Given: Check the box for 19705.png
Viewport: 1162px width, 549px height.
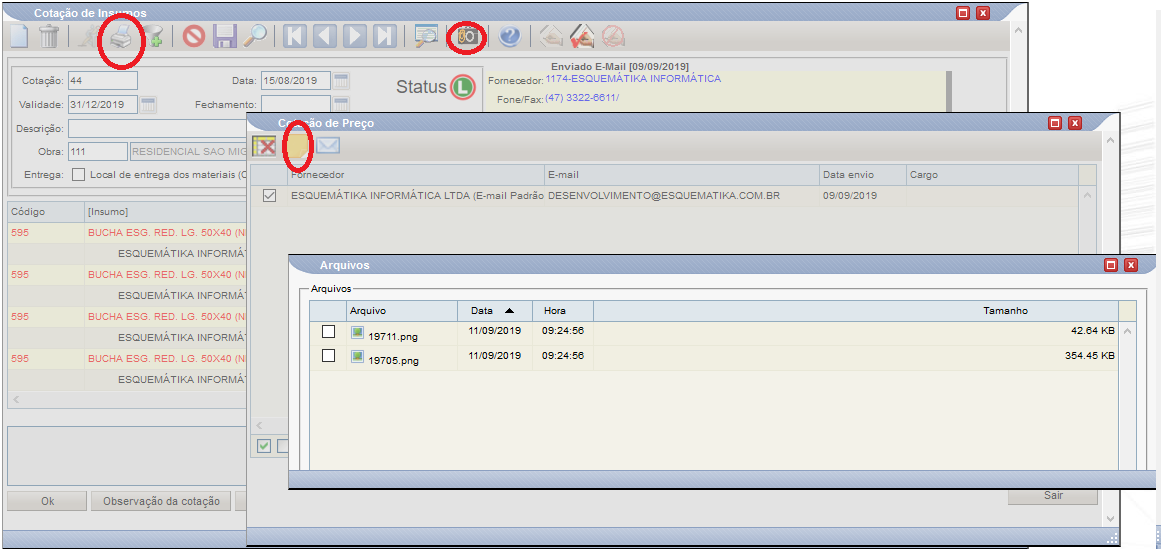Looking at the screenshot, I should 328,356.
